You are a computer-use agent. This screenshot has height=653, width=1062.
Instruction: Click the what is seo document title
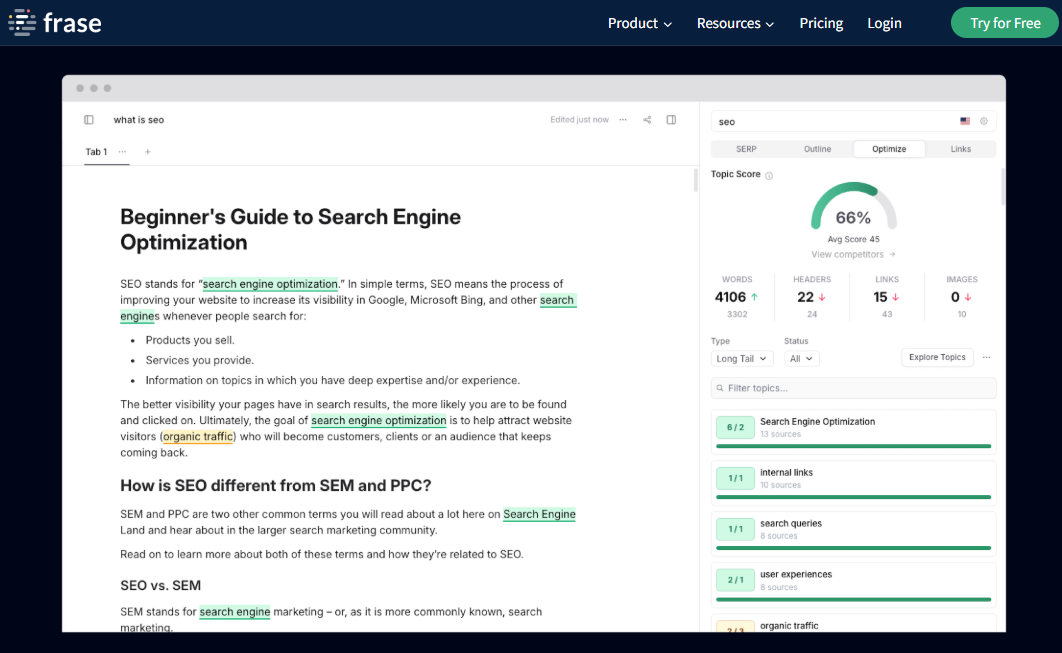click(139, 120)
